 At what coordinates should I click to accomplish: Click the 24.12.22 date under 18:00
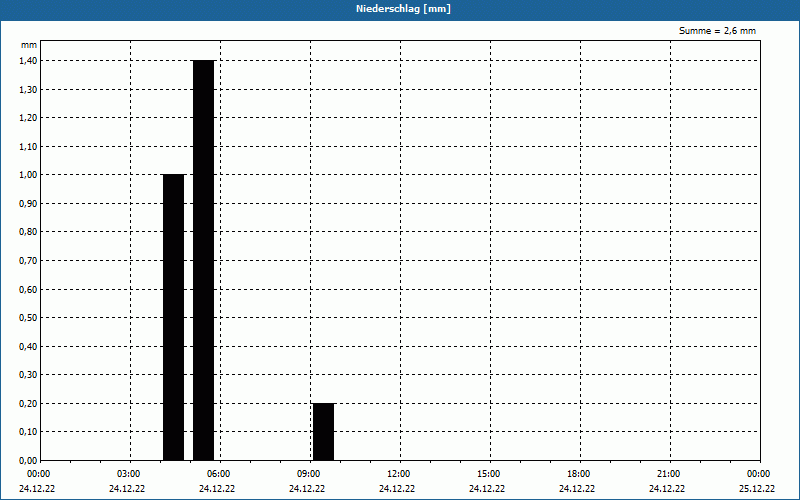pyautogui.click(x=577, y=489)
